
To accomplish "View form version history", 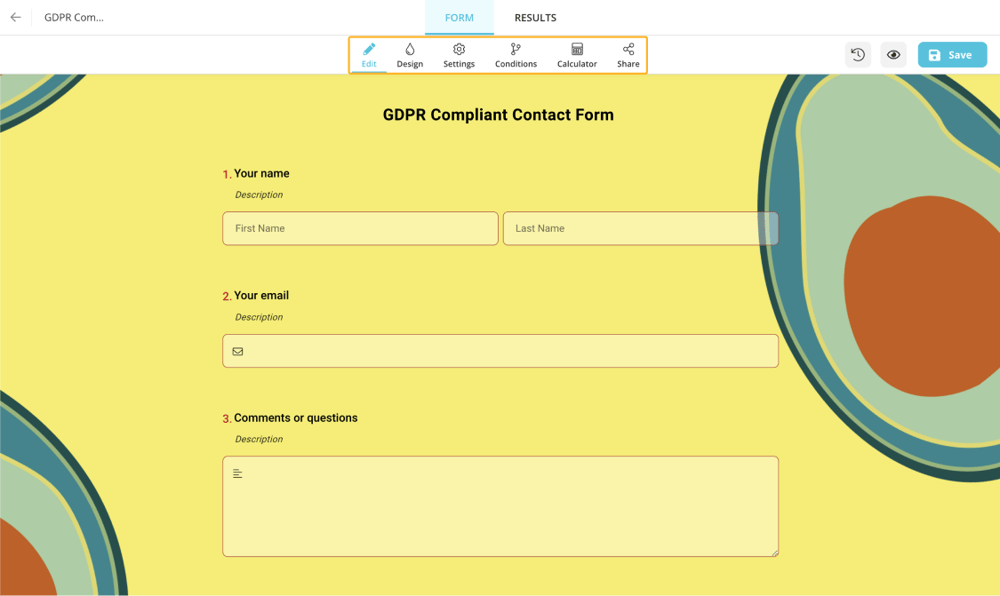I will (857, 54).
